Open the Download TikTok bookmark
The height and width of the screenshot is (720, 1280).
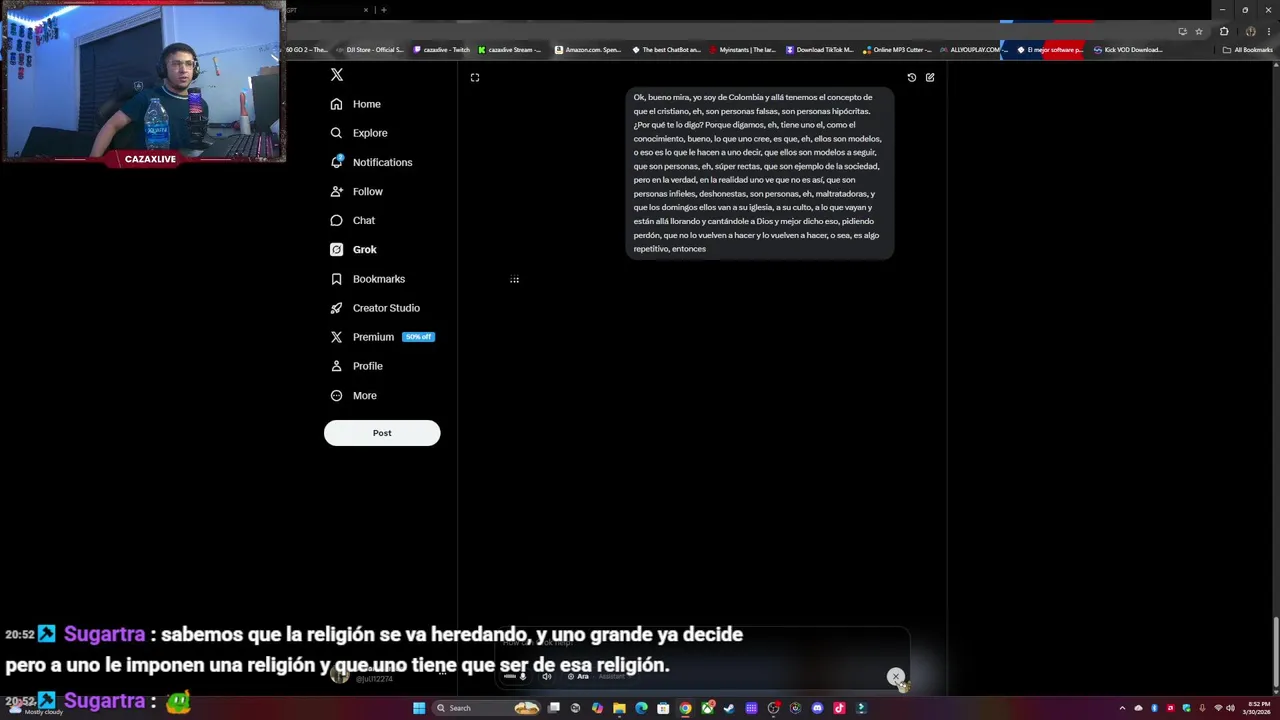pos(820,50)
